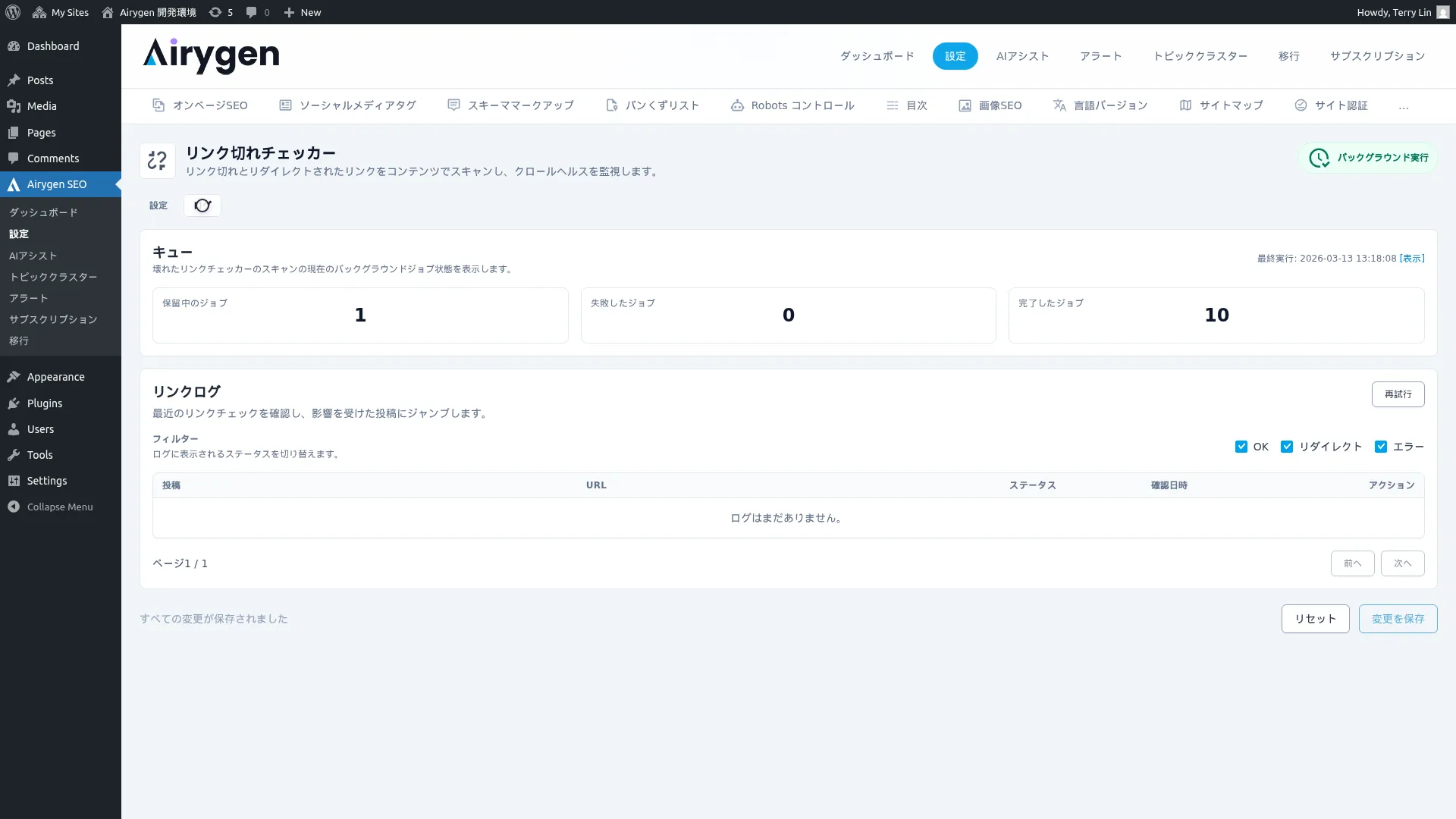Open パンくずリスト settings tab
The width and height of the screenshot is (1456, 819).
652,105
